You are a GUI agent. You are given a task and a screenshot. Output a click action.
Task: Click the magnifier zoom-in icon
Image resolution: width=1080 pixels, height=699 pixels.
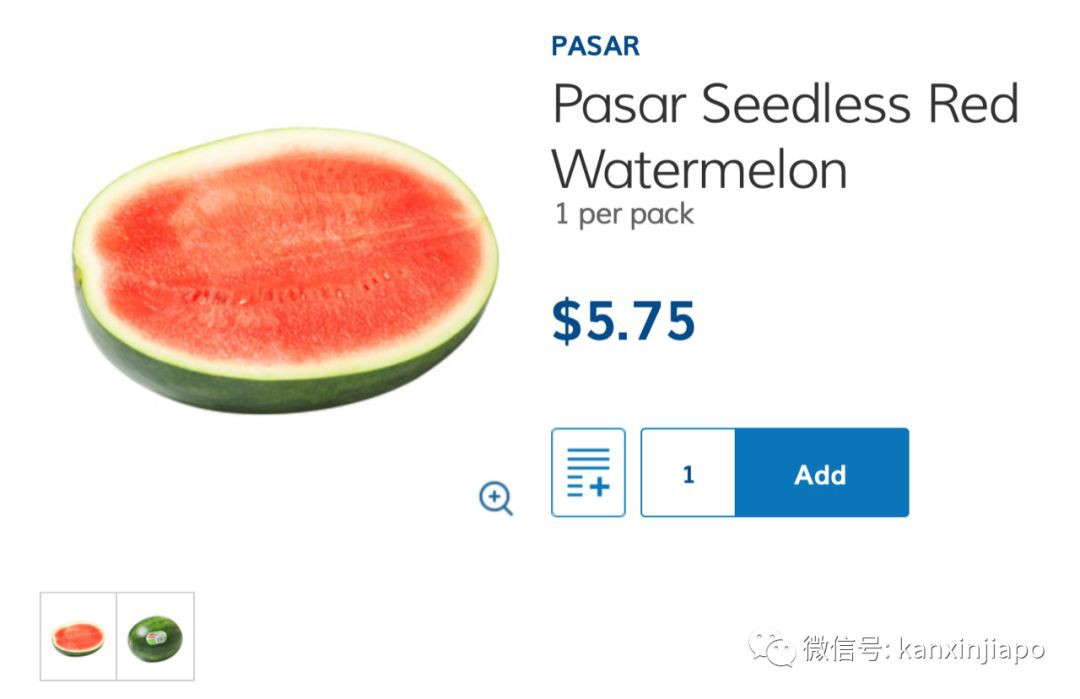point(495,497)
